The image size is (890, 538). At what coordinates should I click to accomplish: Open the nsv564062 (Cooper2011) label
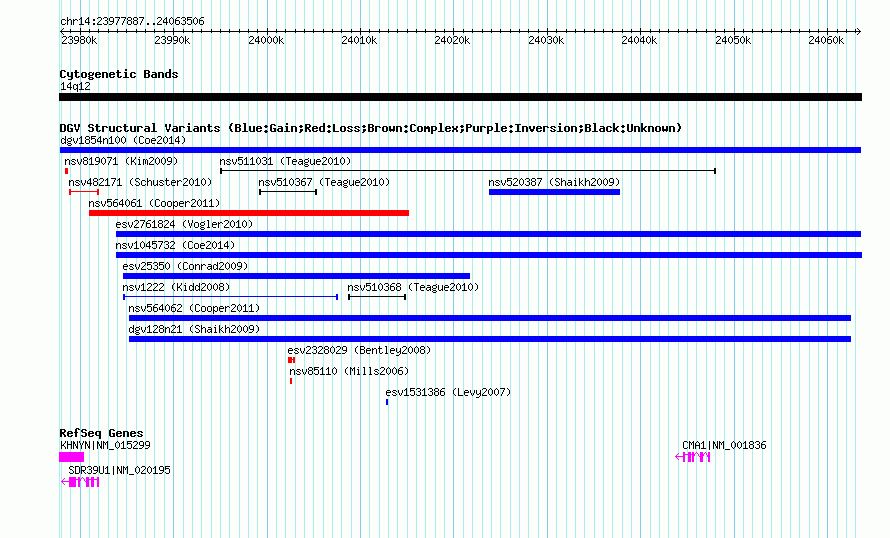[194, 308]
